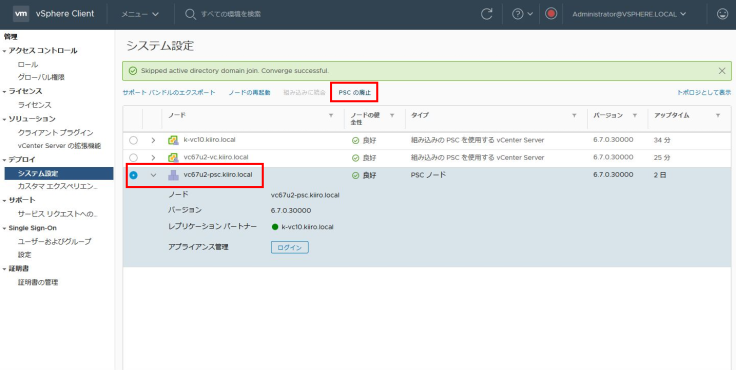Click the 34 分 uptime cell

point(662,140)
